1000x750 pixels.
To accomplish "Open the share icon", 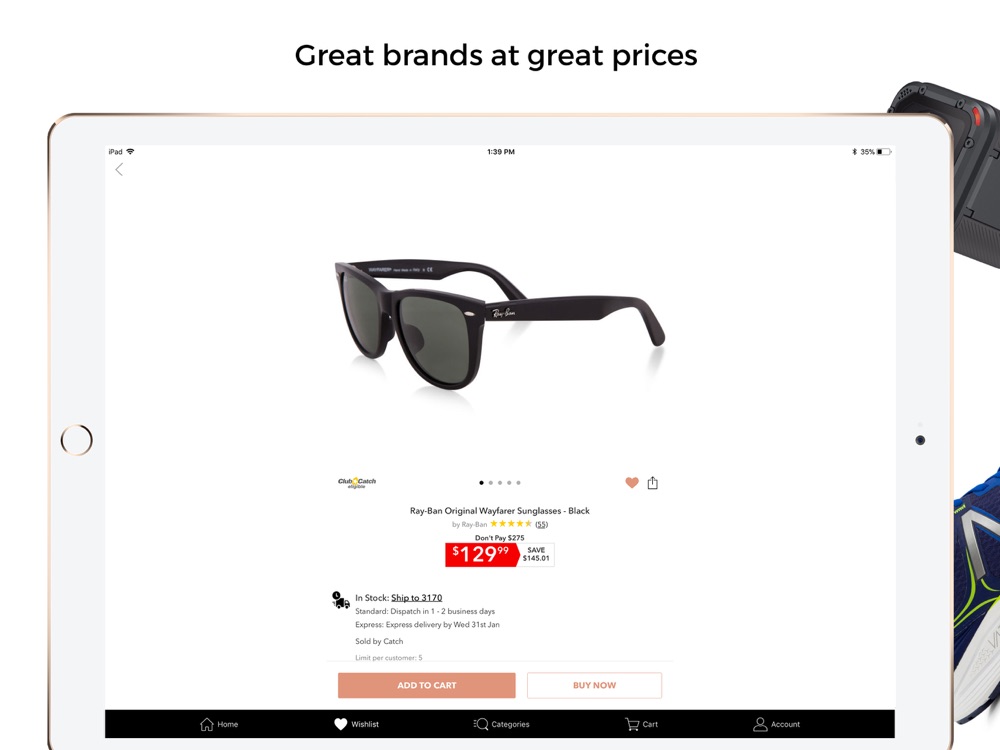I will click(x=652, y=483).
